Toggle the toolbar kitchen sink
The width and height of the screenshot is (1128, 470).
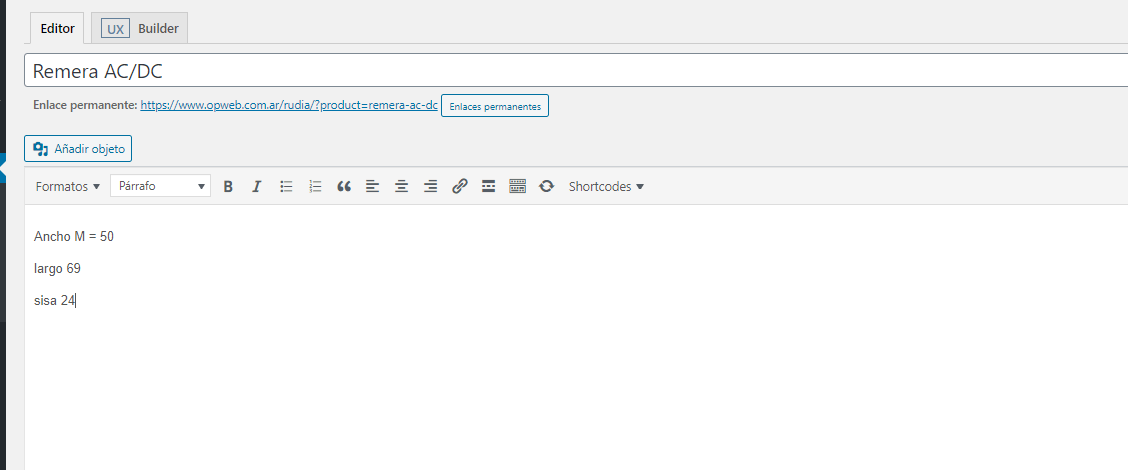point(517,186)
